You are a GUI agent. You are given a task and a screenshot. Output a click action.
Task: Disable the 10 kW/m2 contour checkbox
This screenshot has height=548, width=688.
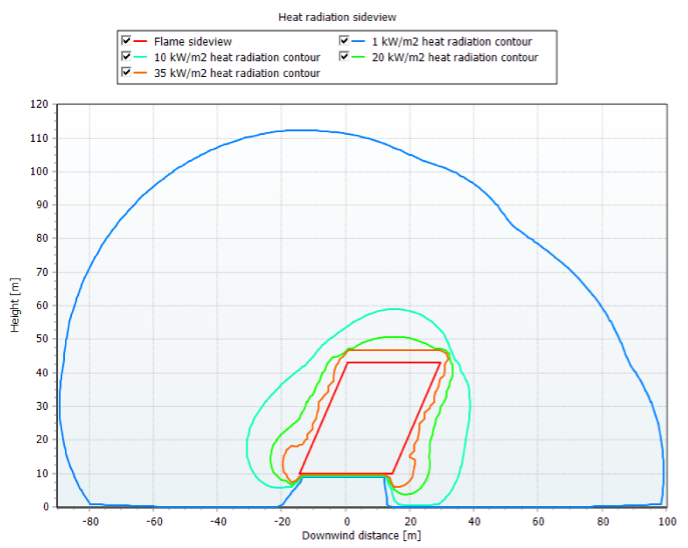126,57
